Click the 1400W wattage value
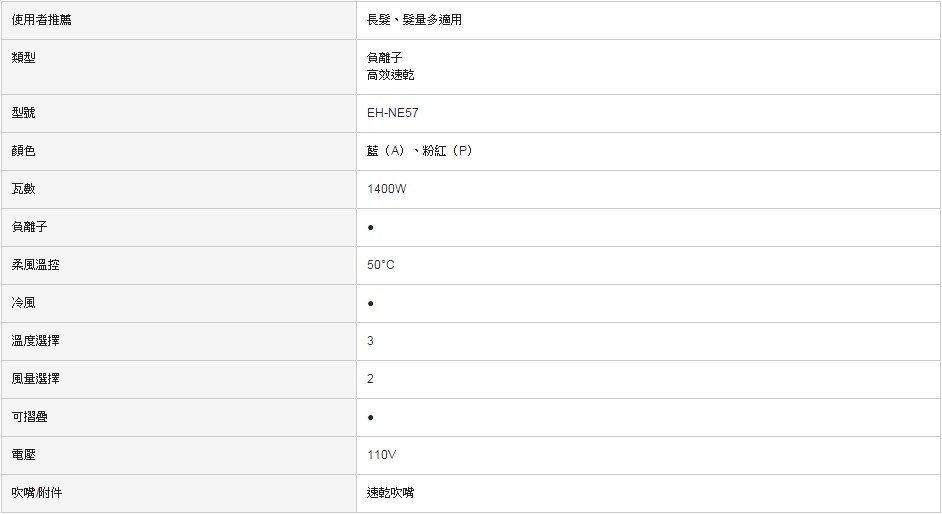The image size is (942, 514). click(386, 189)
